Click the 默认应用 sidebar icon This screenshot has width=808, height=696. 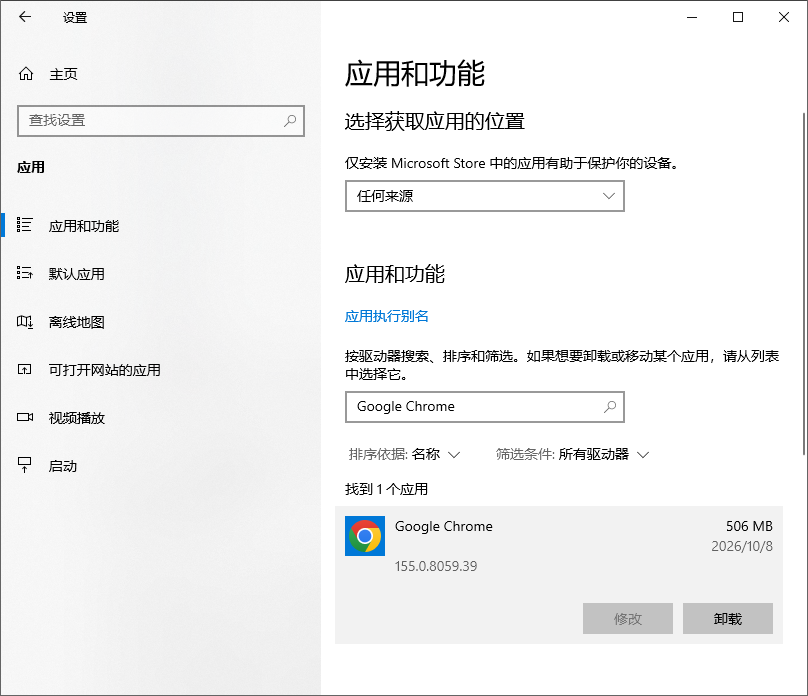(24, 273)
